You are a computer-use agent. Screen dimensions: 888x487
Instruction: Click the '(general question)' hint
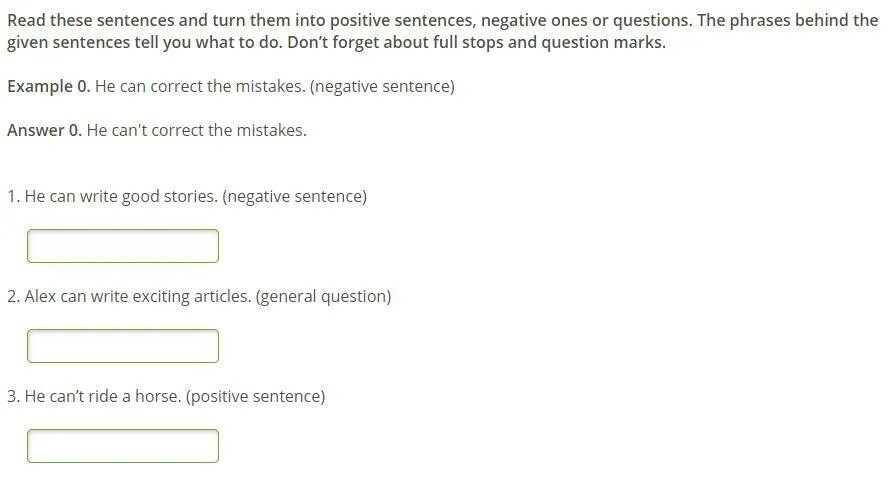[323, 297]
